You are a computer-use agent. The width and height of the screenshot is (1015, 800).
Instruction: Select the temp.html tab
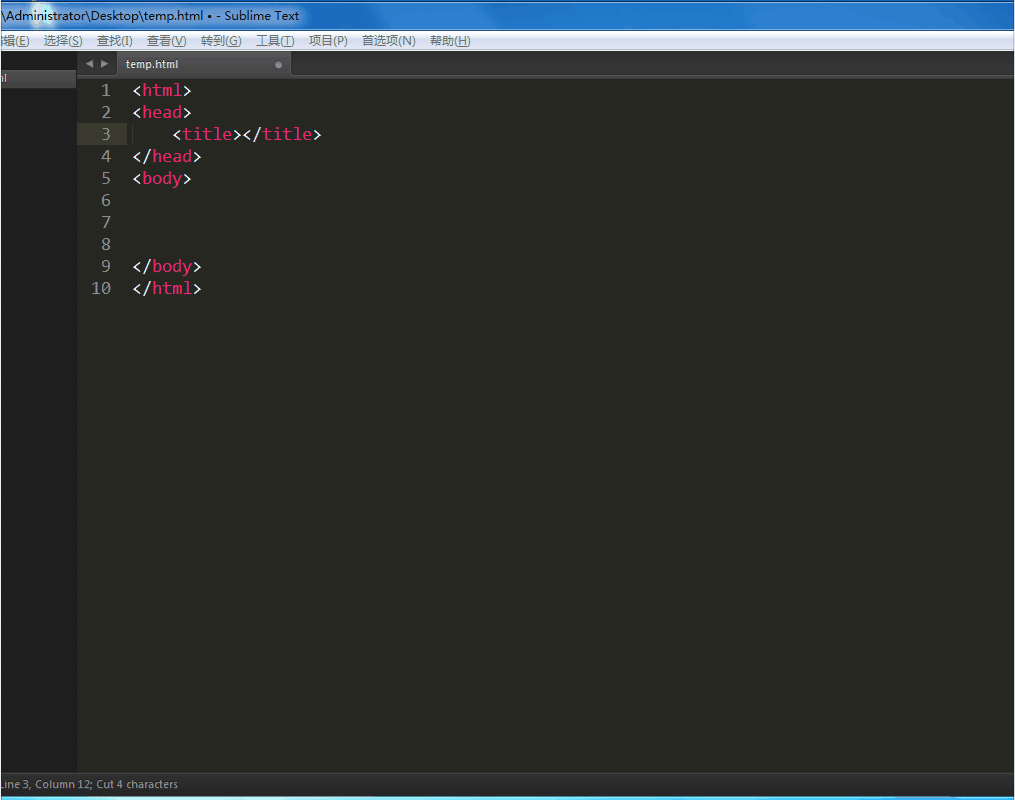coord(204,64)
